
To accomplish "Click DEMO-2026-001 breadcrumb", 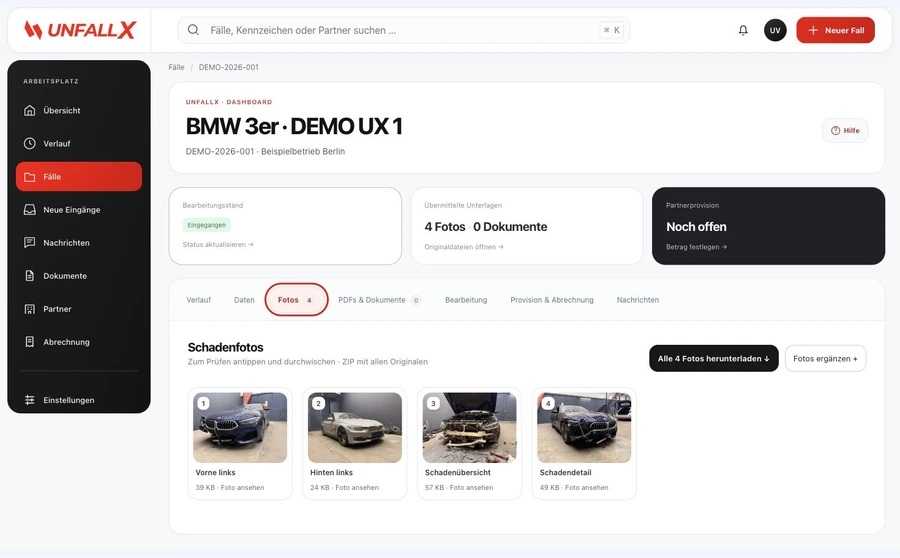I will click(x=228, y=67).
